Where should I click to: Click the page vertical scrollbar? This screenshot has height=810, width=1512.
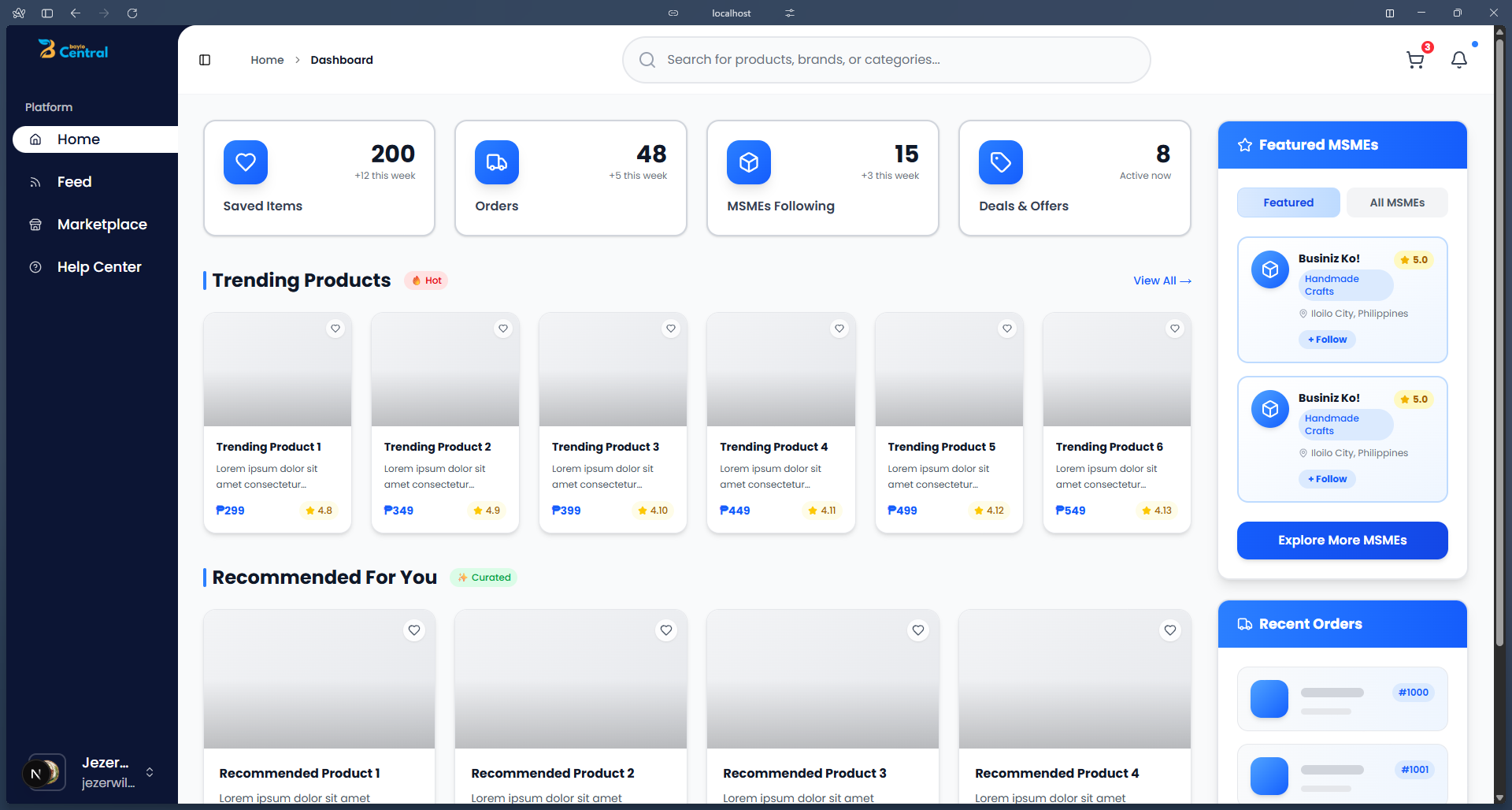pyautogui.click(x=1499, y=394)
